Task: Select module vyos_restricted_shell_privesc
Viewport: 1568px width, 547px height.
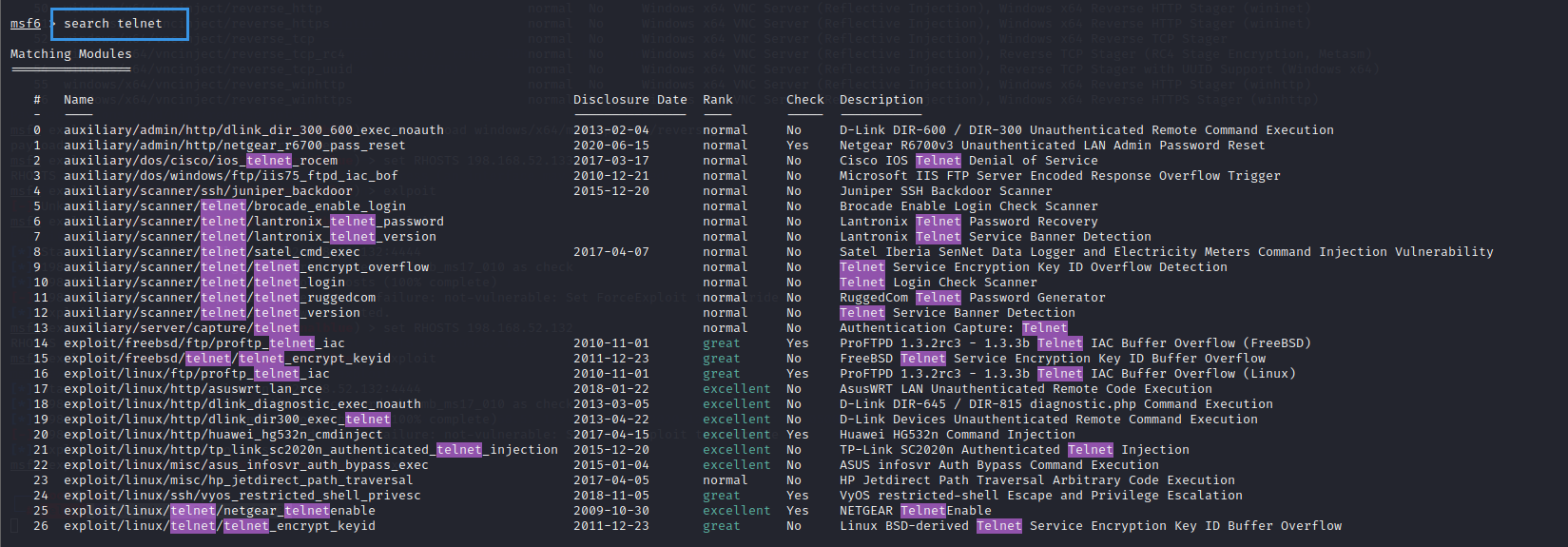Action: [242, 496]
